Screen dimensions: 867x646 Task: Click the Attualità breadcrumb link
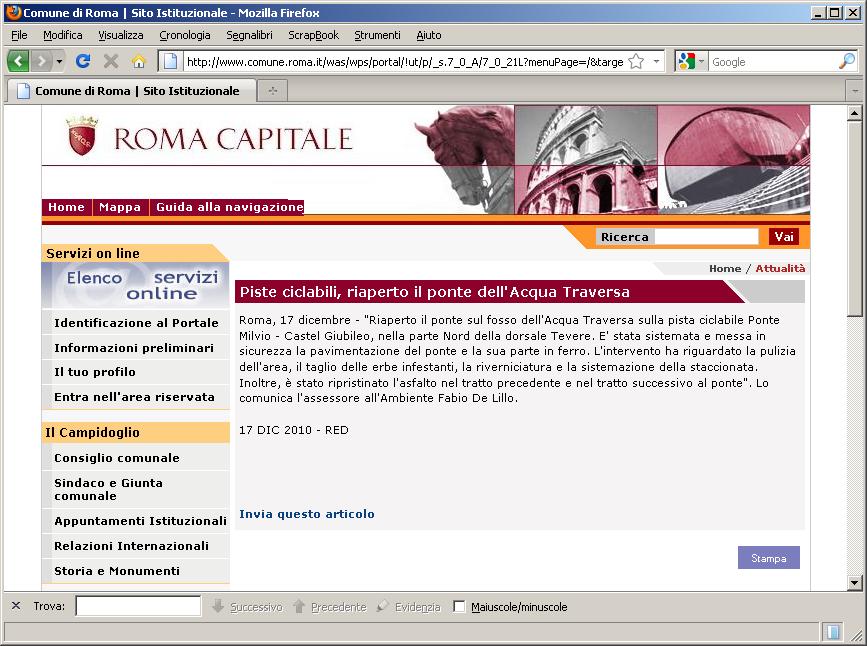point(780,268)
